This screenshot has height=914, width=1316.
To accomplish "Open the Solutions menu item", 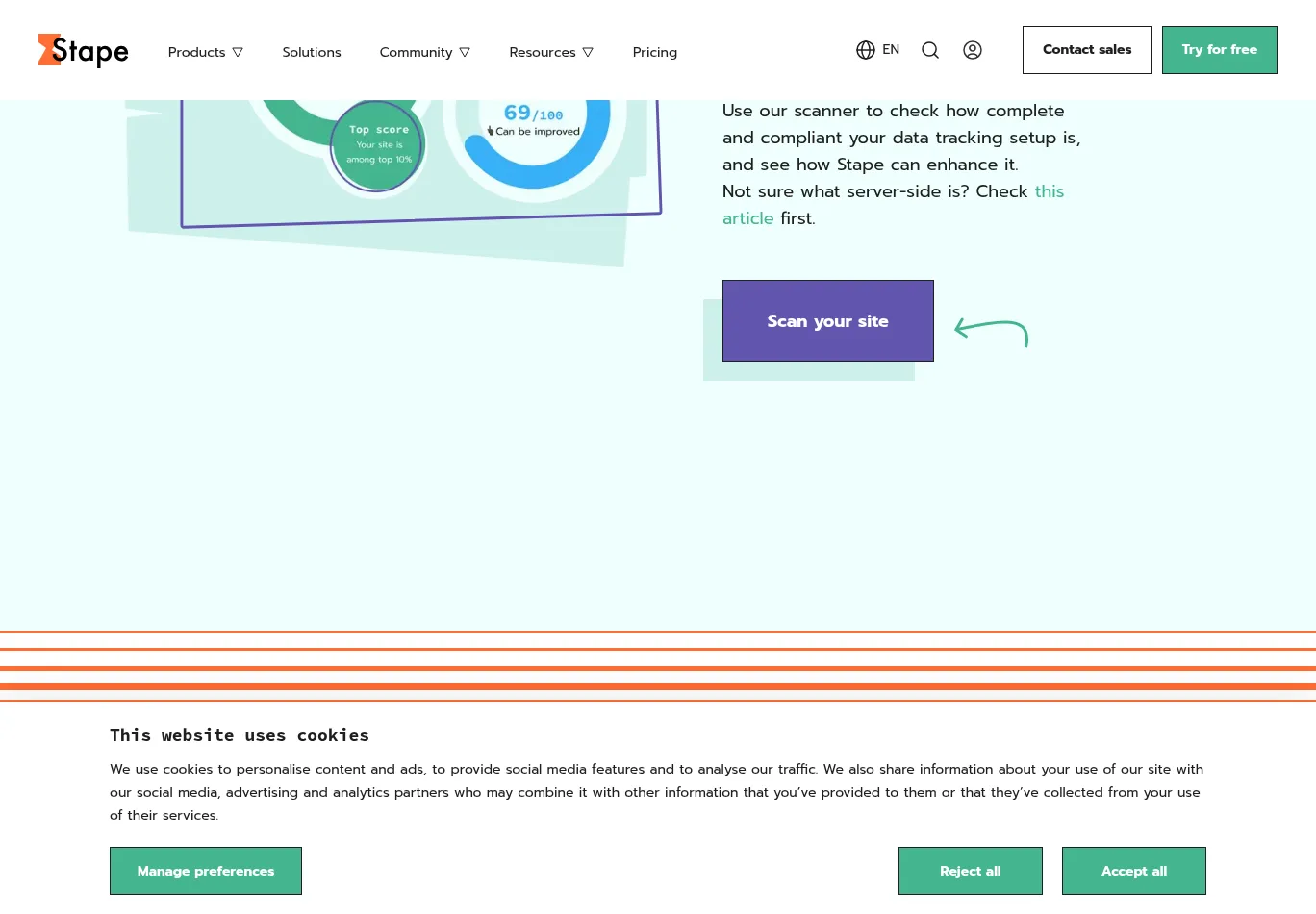I will tap(311, 52).
